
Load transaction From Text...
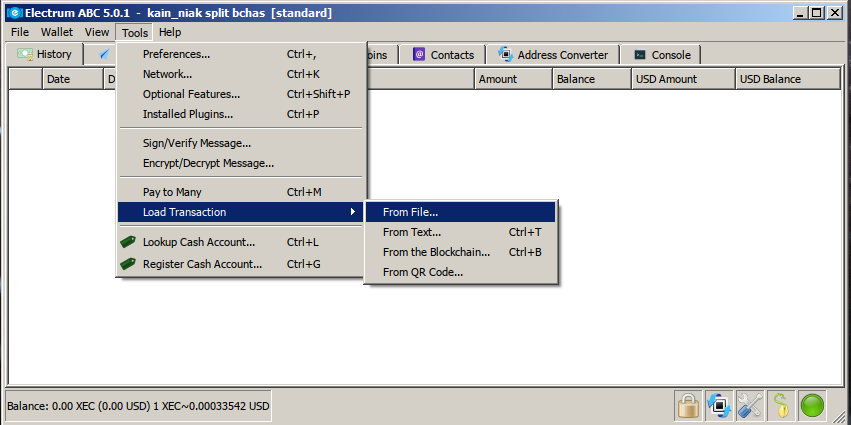pyautogui.click(x=461, y=232)
